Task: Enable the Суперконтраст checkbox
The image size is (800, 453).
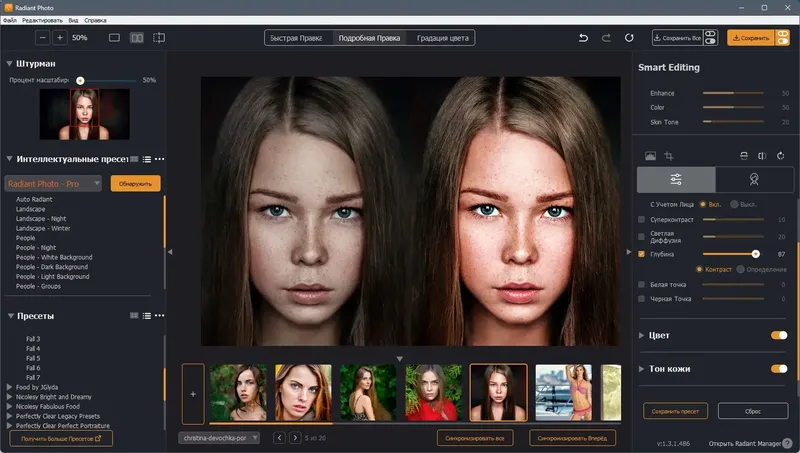Action: click(x=641, y=219)
